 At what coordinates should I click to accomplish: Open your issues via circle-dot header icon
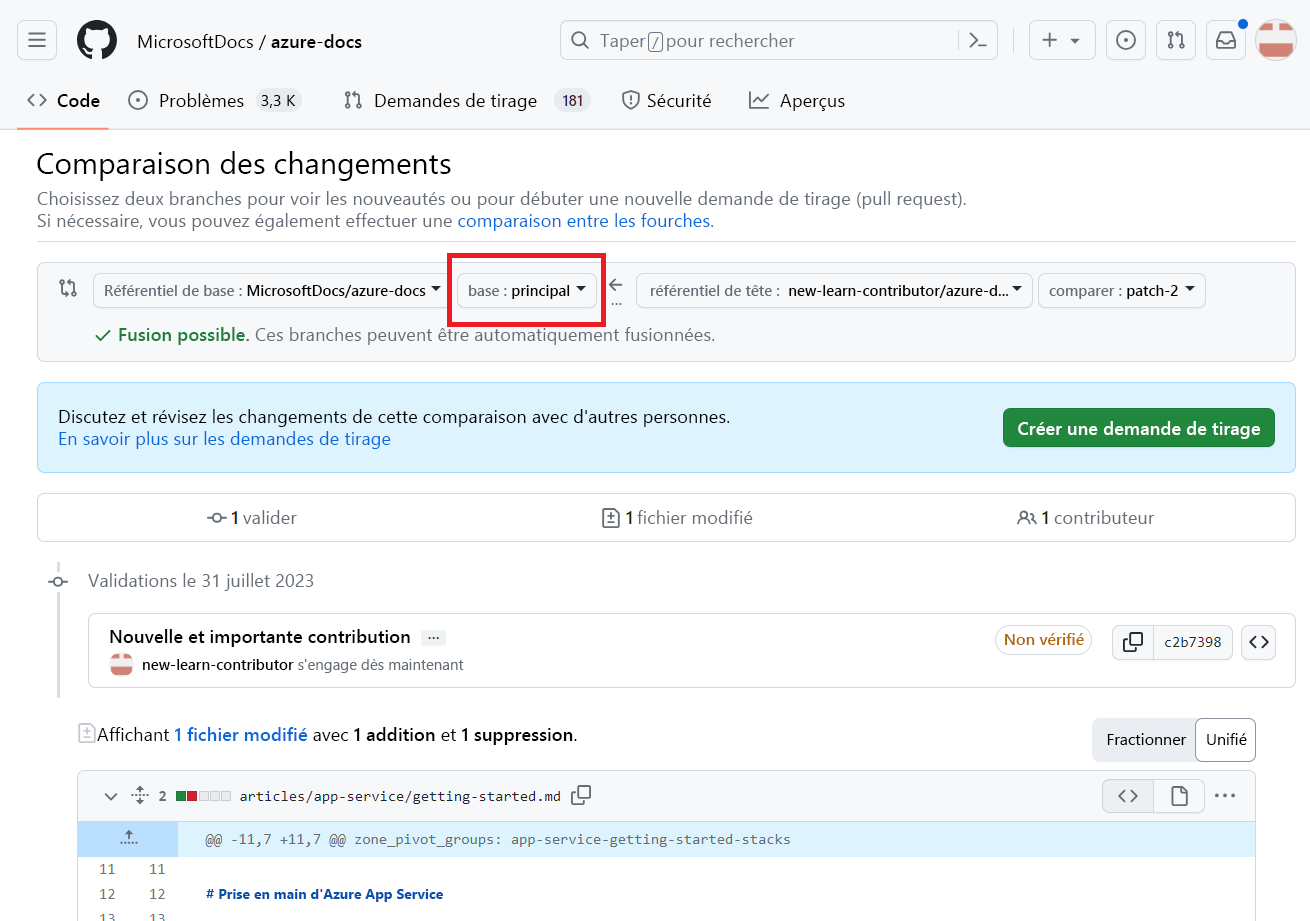click(1126, 40)
